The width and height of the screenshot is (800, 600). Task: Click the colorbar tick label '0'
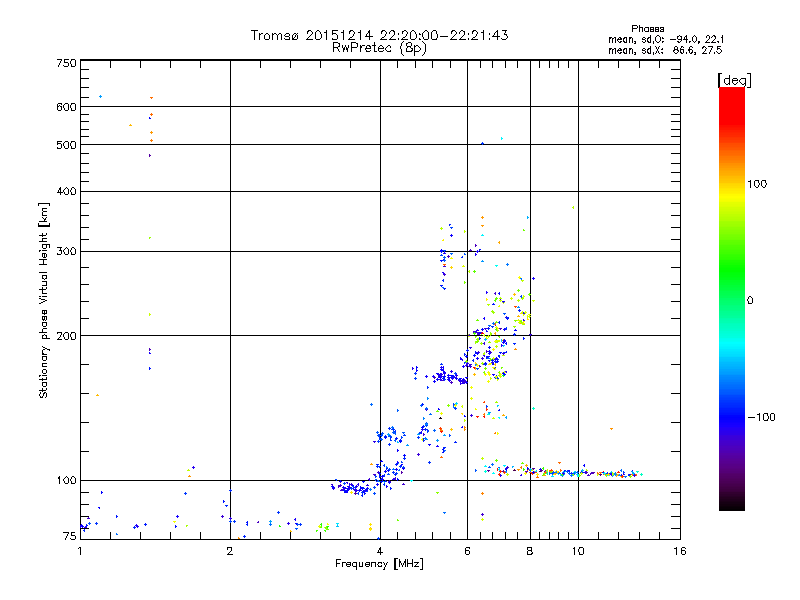coord(750,301)
